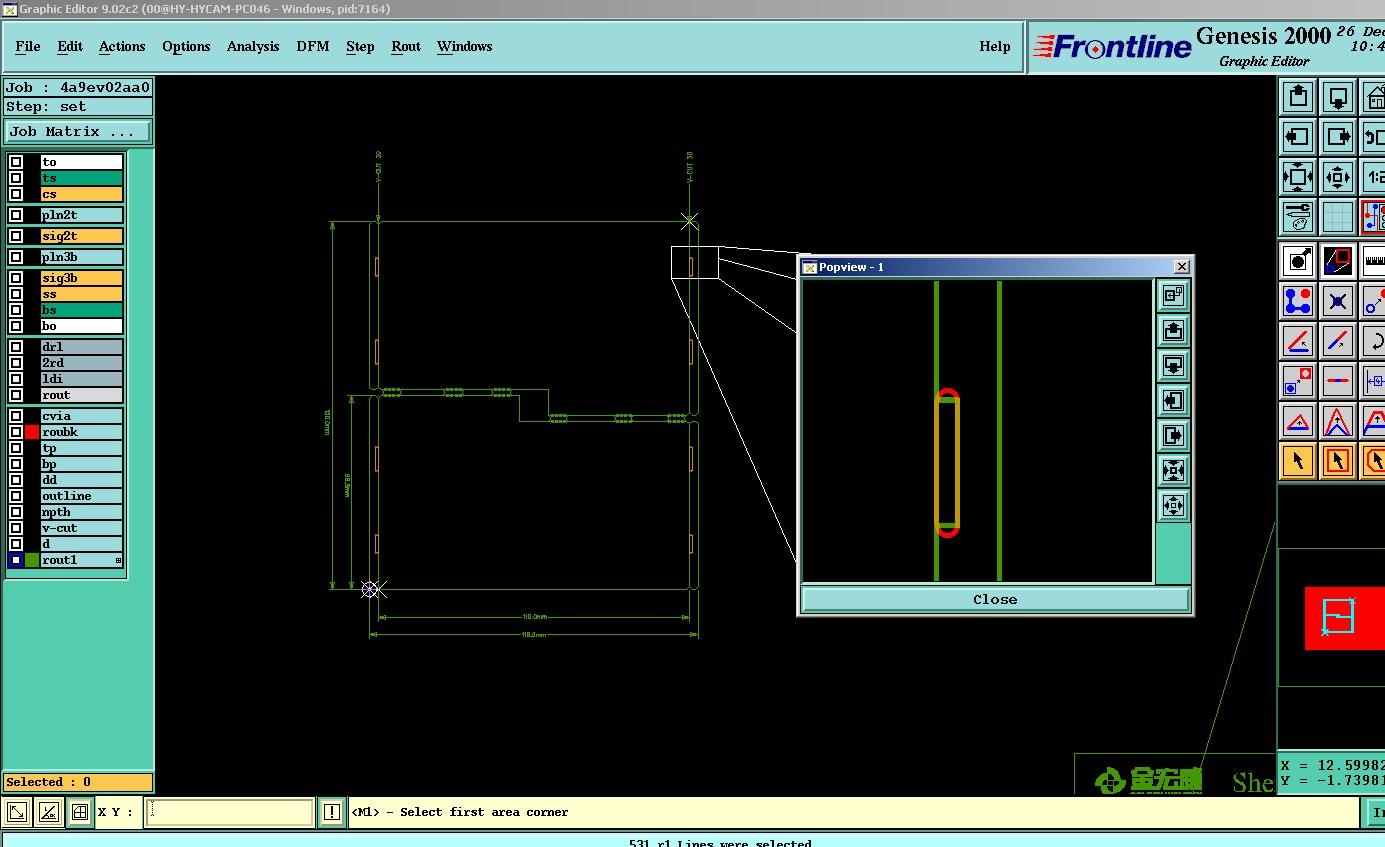Select the arrow in rectangle selection tool
The height and width of the screenshot is (847, 1385).
(1338, 461)
